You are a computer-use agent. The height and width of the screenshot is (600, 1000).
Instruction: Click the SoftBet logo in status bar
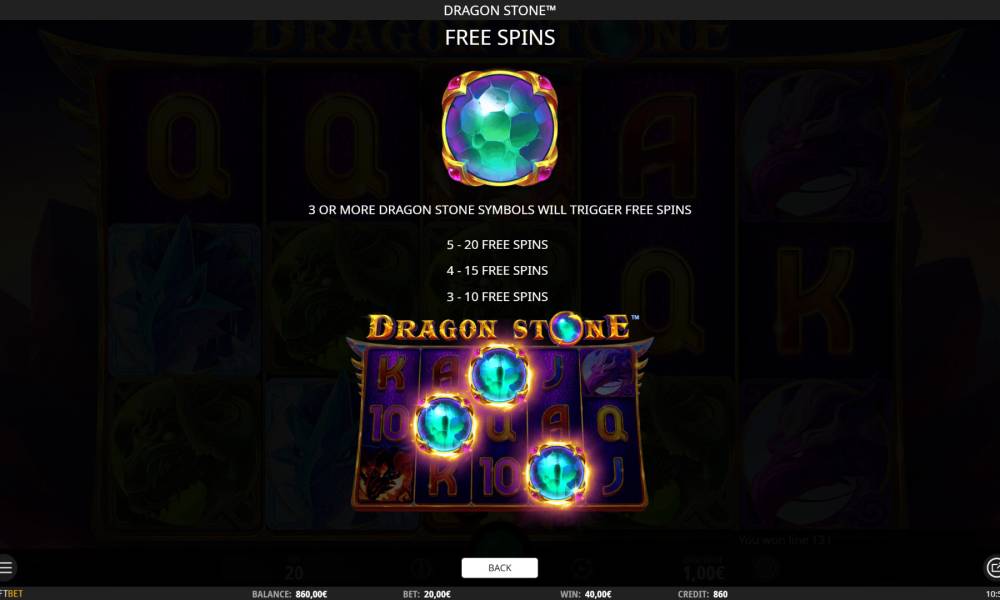(11, 594)
